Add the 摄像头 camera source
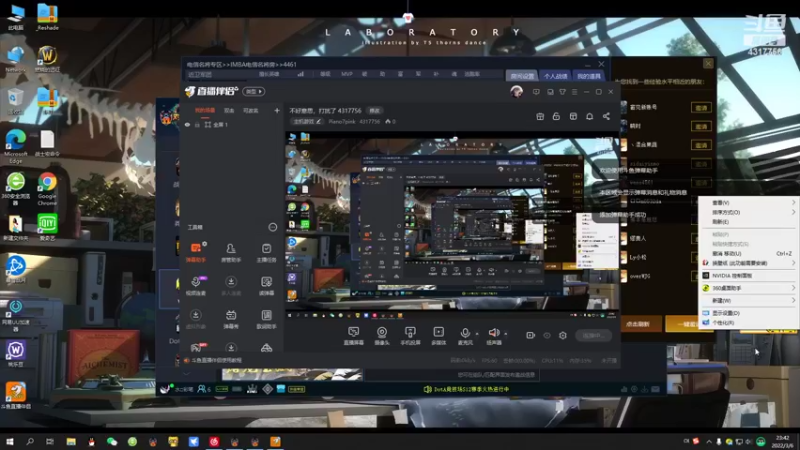The height and width of the screenshot is (450, 800). tap(382, 336)
